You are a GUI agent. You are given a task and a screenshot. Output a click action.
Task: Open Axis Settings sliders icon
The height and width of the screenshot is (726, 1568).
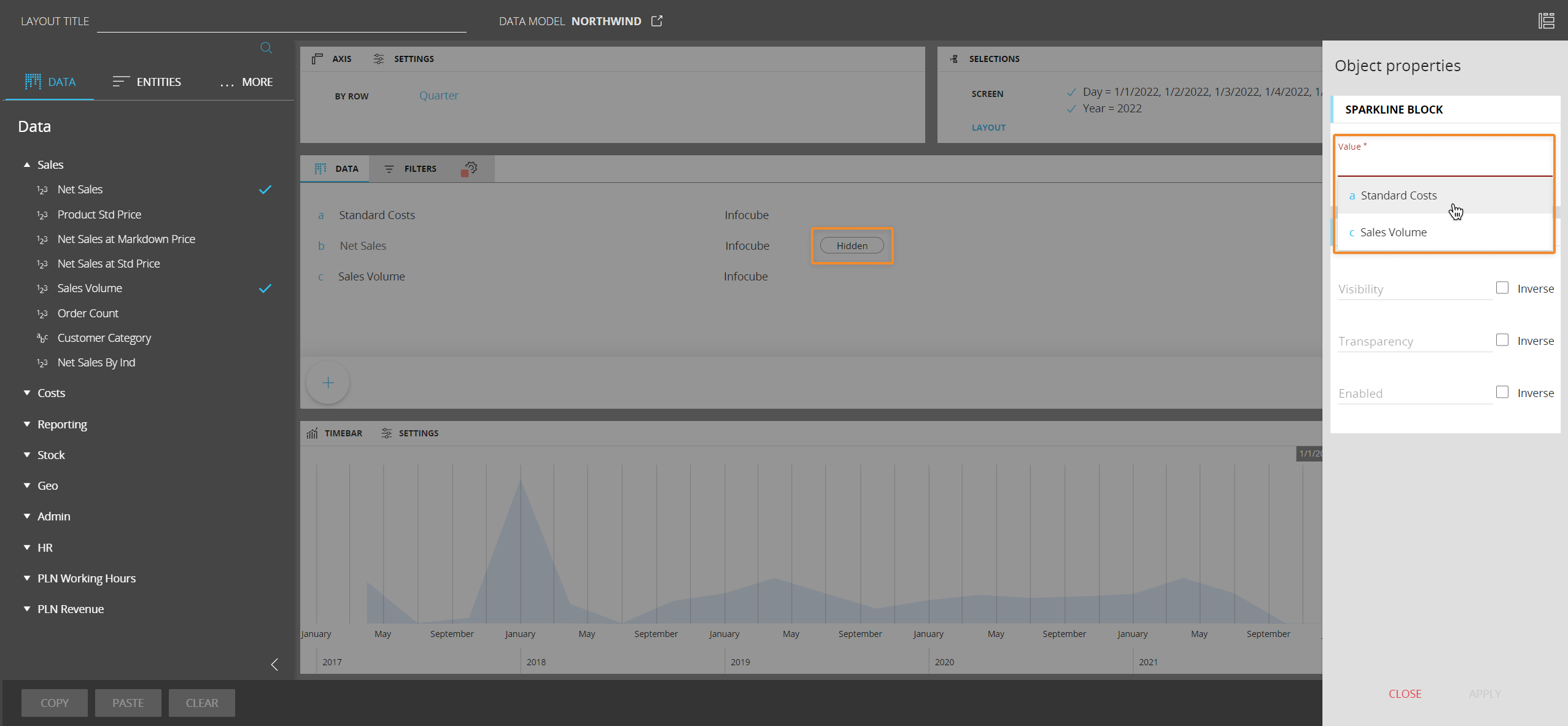[379, 59]
